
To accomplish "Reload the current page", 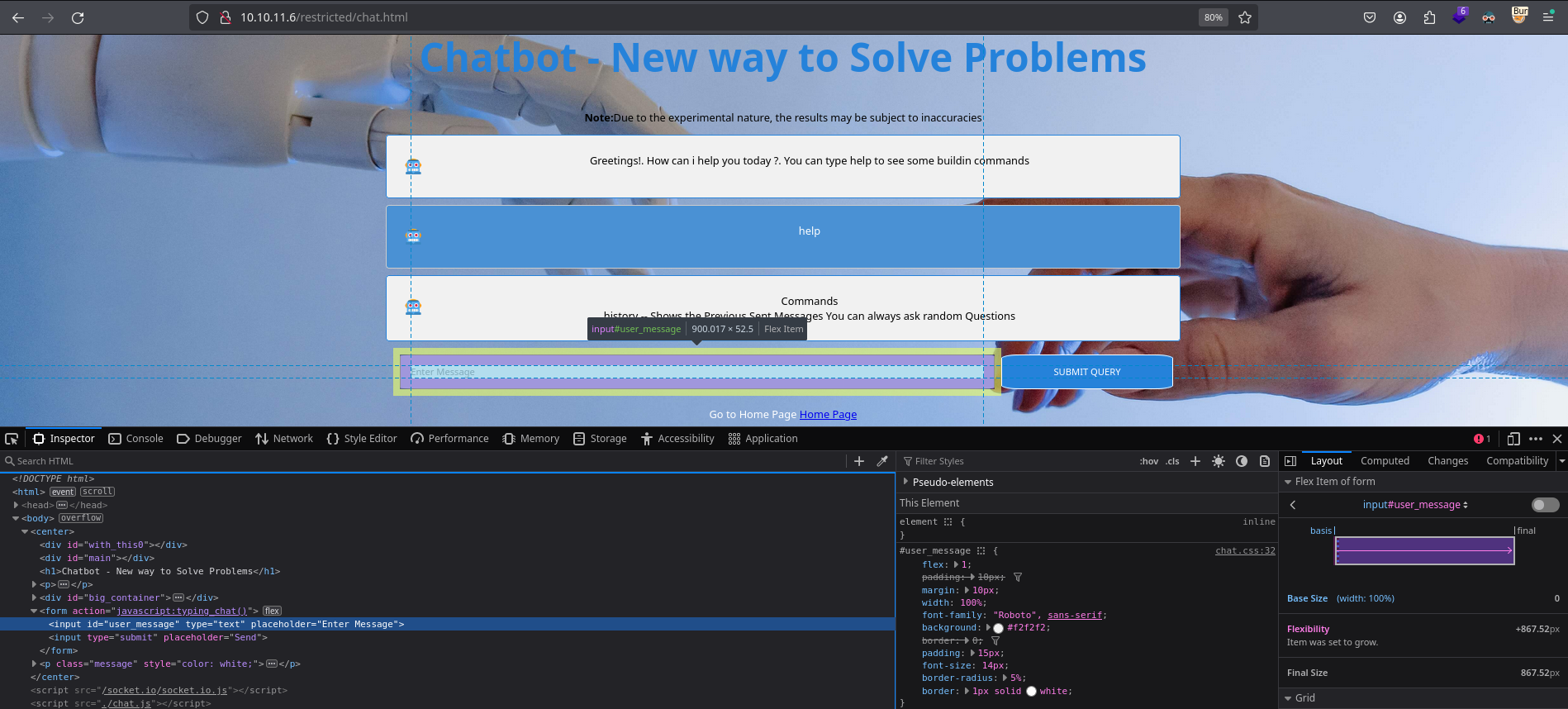I will click(x=78, y=17).
